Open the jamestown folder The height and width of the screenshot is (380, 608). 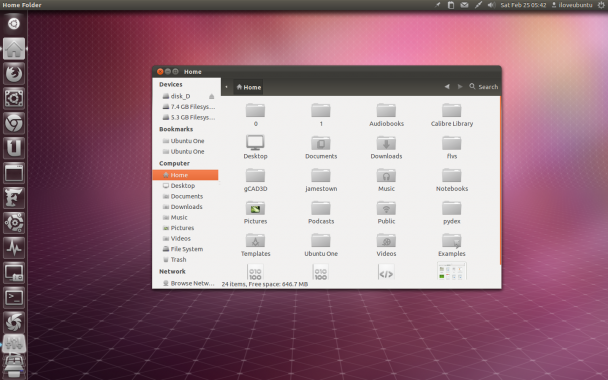click(x=321, y=180)
